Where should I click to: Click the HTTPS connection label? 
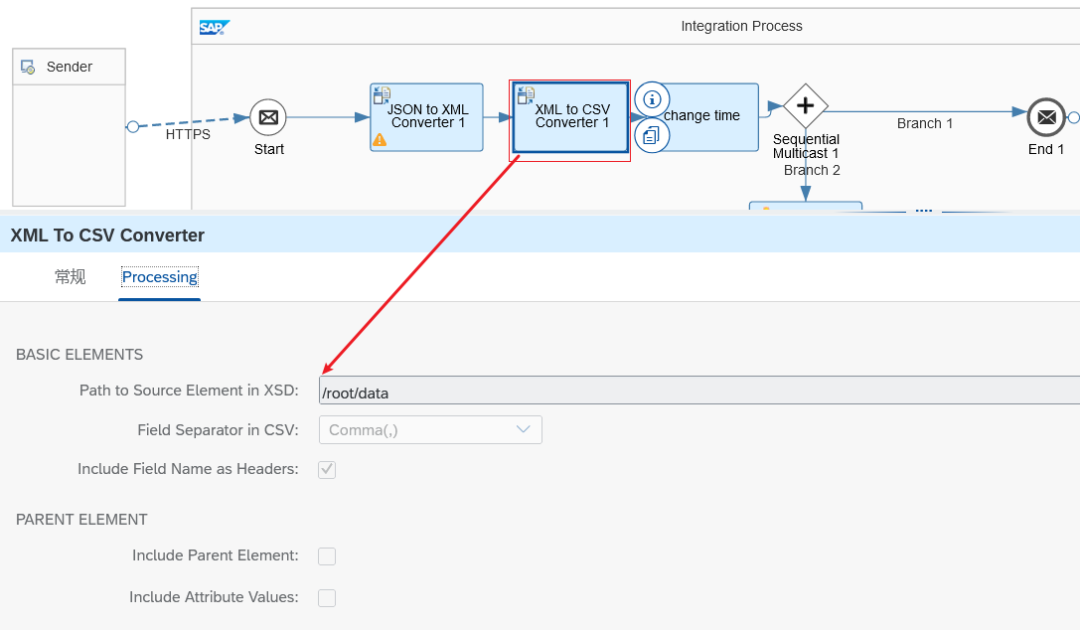point(188,134)
